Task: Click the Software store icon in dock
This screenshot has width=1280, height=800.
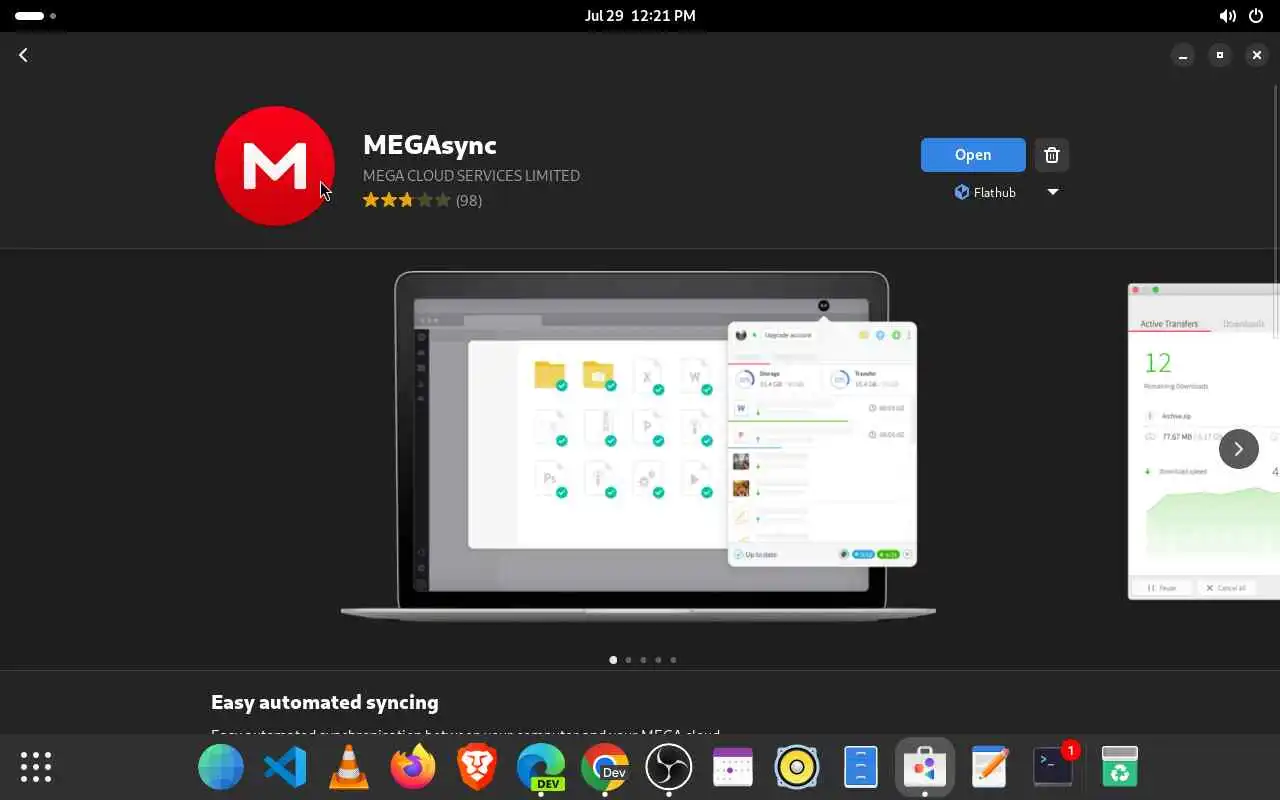Action: point(925,767)
